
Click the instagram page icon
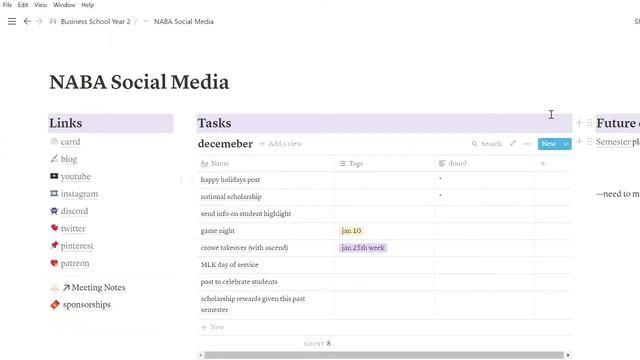pyautogui.click(x=54, y=193)
